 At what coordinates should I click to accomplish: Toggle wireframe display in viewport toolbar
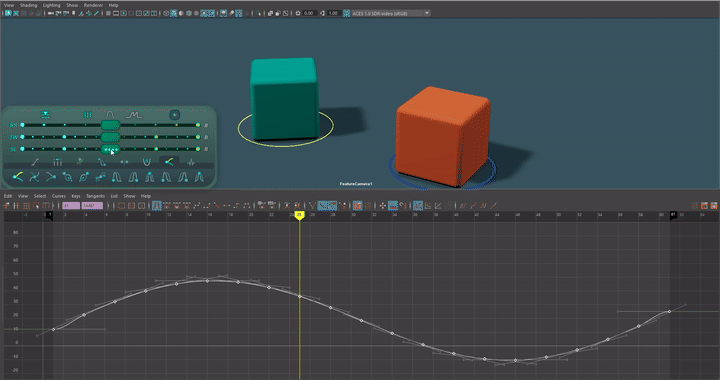[x=166, y=13]
